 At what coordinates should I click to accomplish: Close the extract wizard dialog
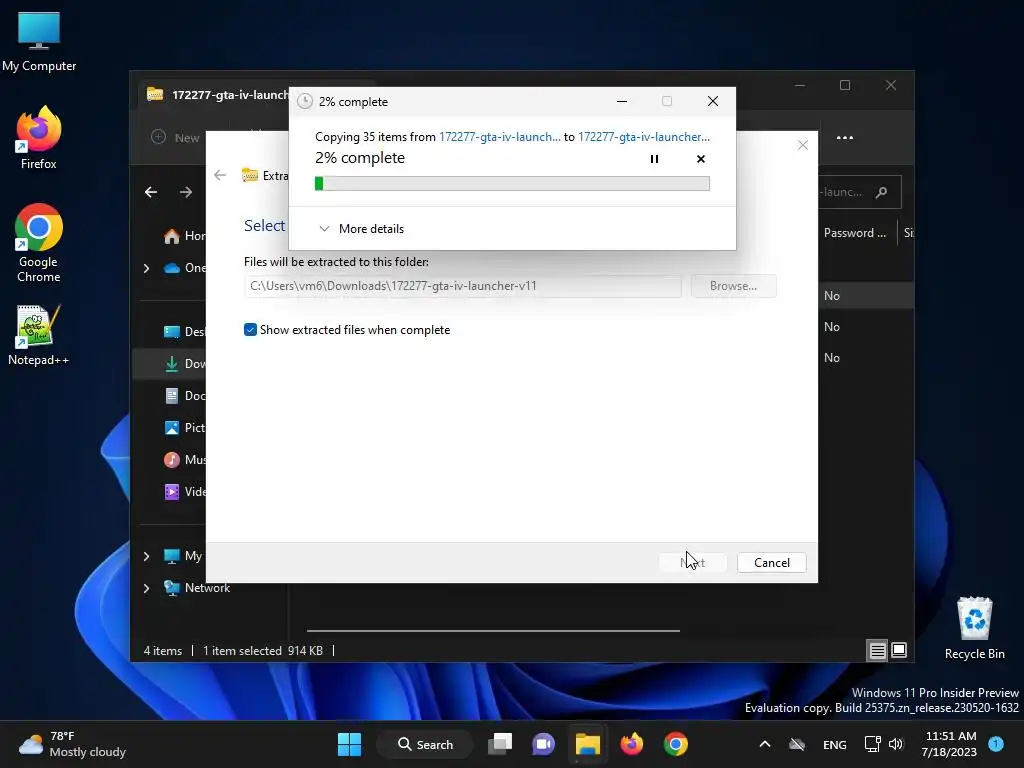pos(803,145)
